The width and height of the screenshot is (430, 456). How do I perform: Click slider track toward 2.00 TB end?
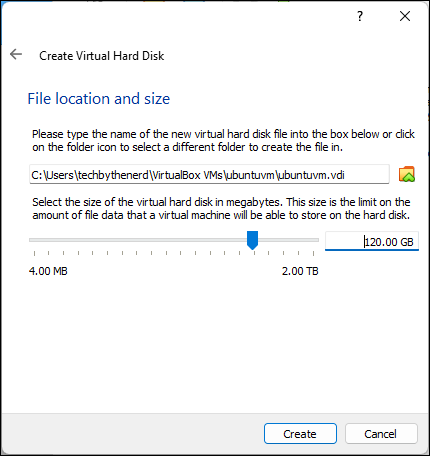(x=288, y=240)
